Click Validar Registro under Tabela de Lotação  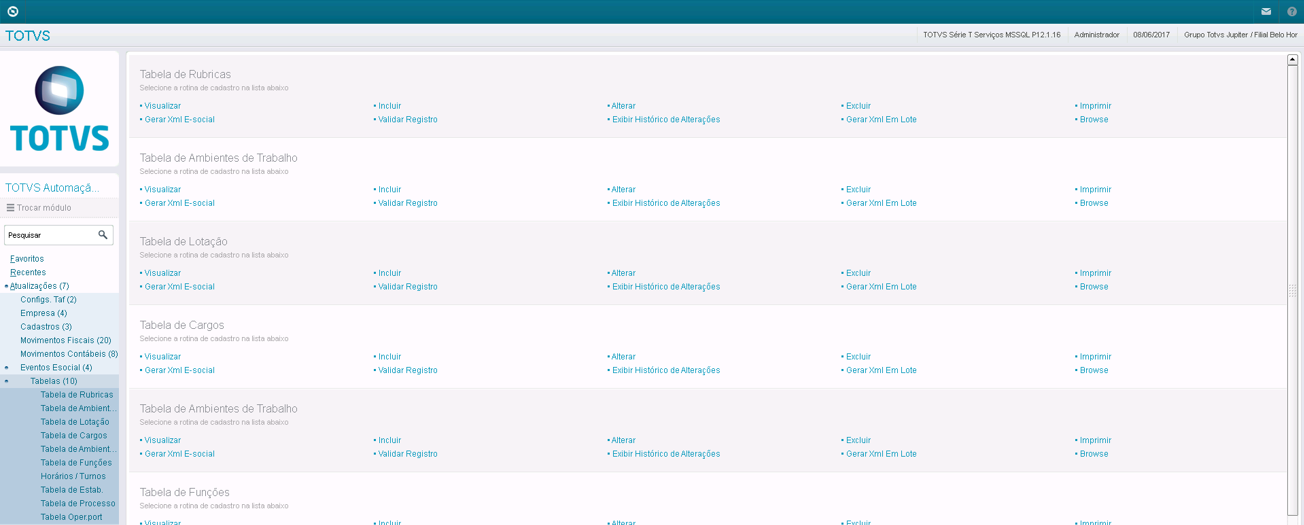pyautogui.click(x=406, y=287)
